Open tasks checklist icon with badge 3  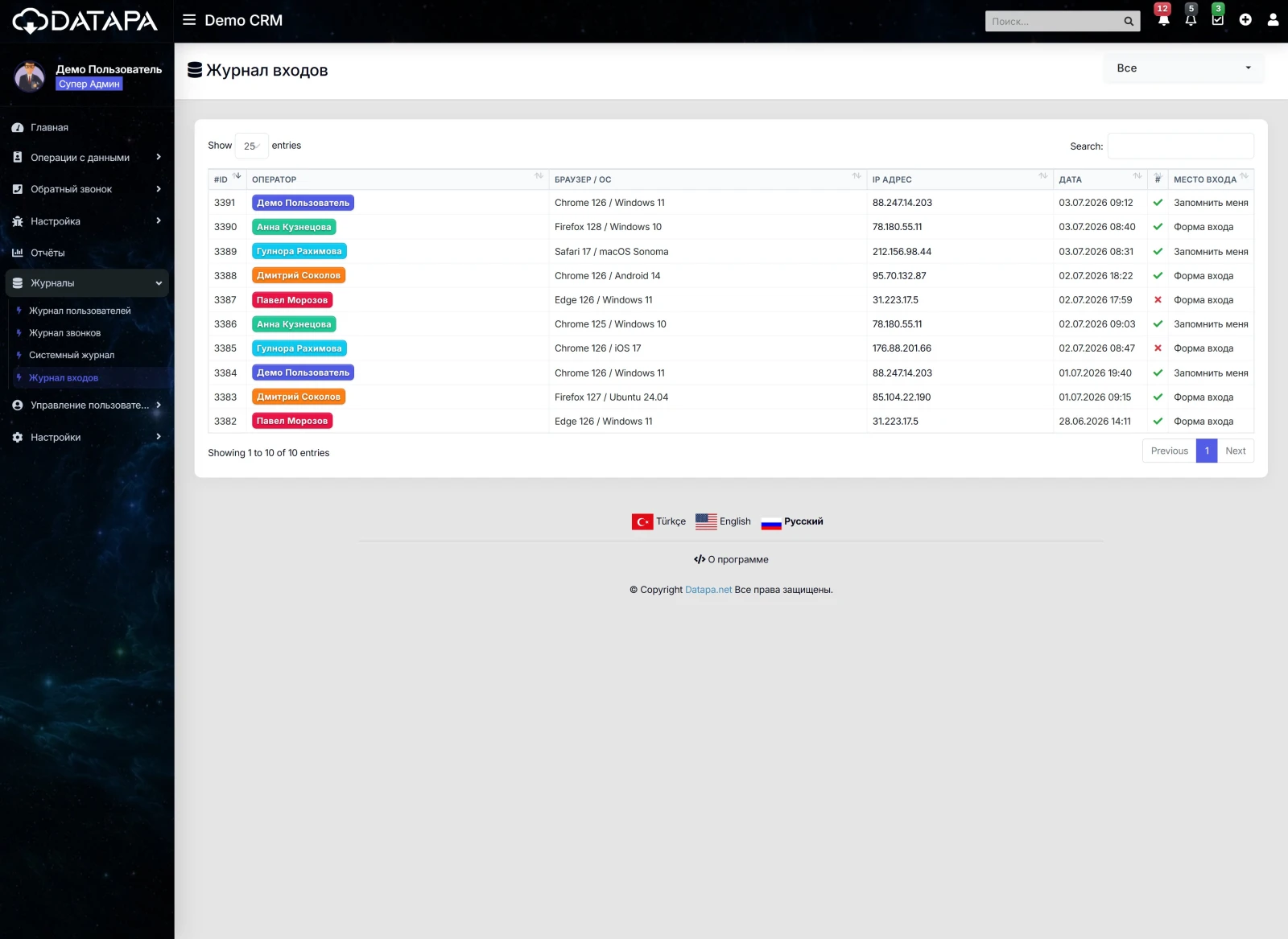1218,19
